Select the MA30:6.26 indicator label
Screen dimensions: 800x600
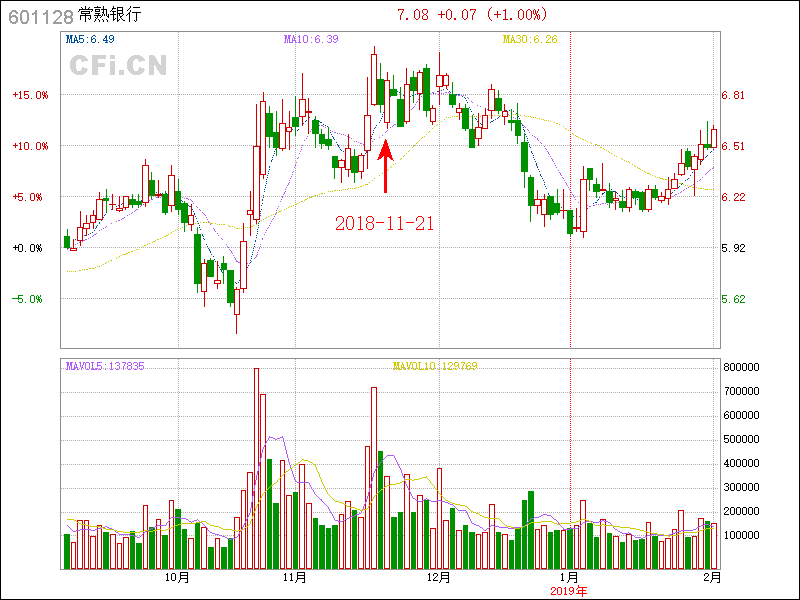coord(529,40)
